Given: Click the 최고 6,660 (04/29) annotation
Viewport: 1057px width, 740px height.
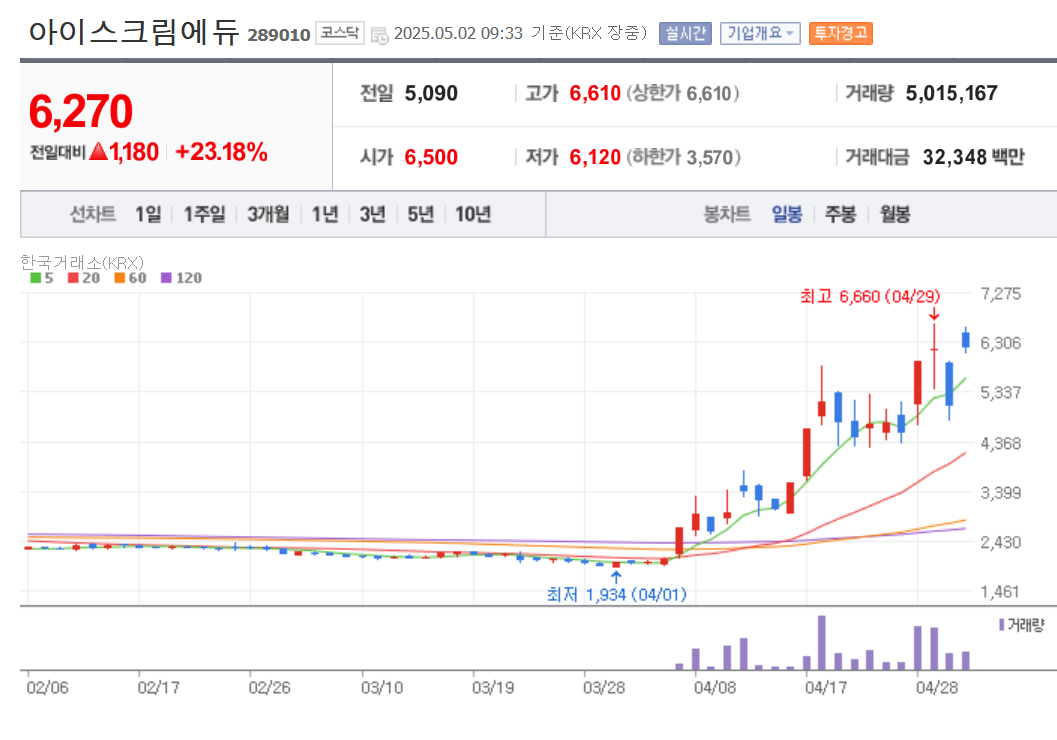Looking at the screenshot, I should pos(870,297).
